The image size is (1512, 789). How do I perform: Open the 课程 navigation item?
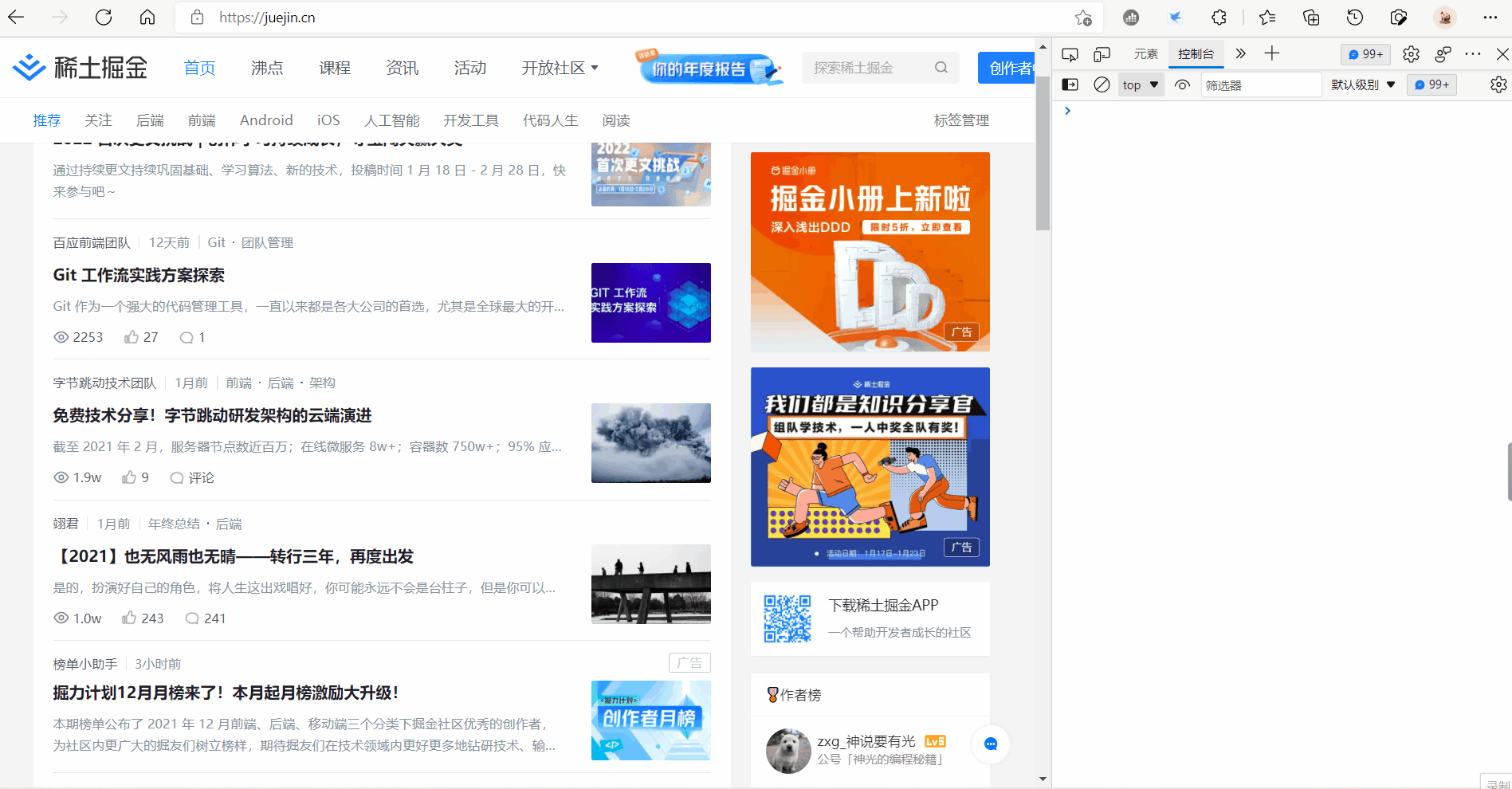pyautogui.click(x=335, y=68)
